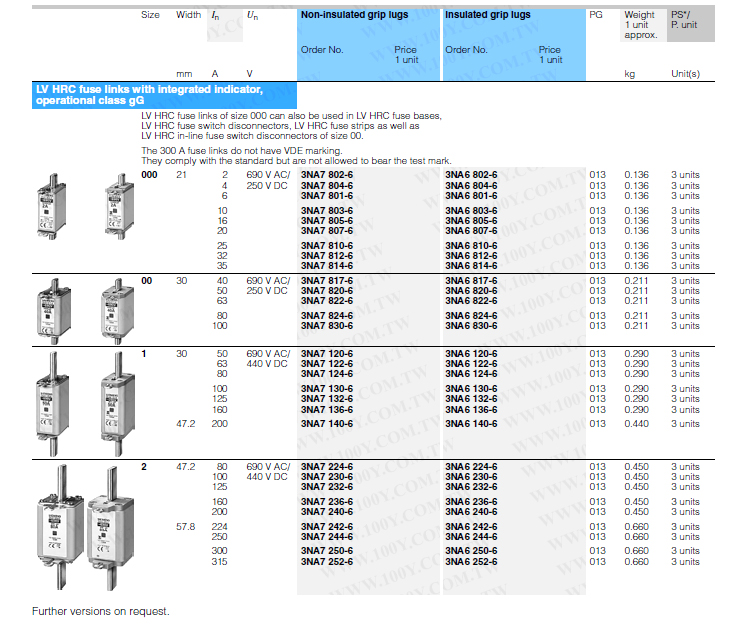Click the Further versions on request text
Image resolution: width=746 pixels, height=628 pixels.
click(101, 610)
